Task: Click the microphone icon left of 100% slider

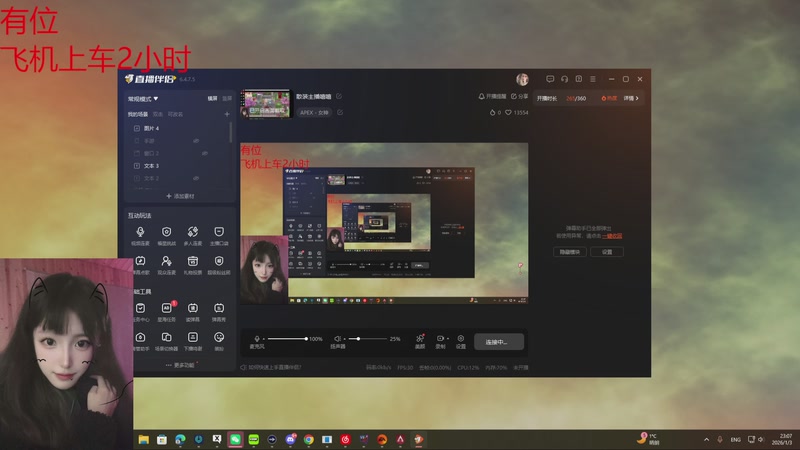Action: [257, 339]
